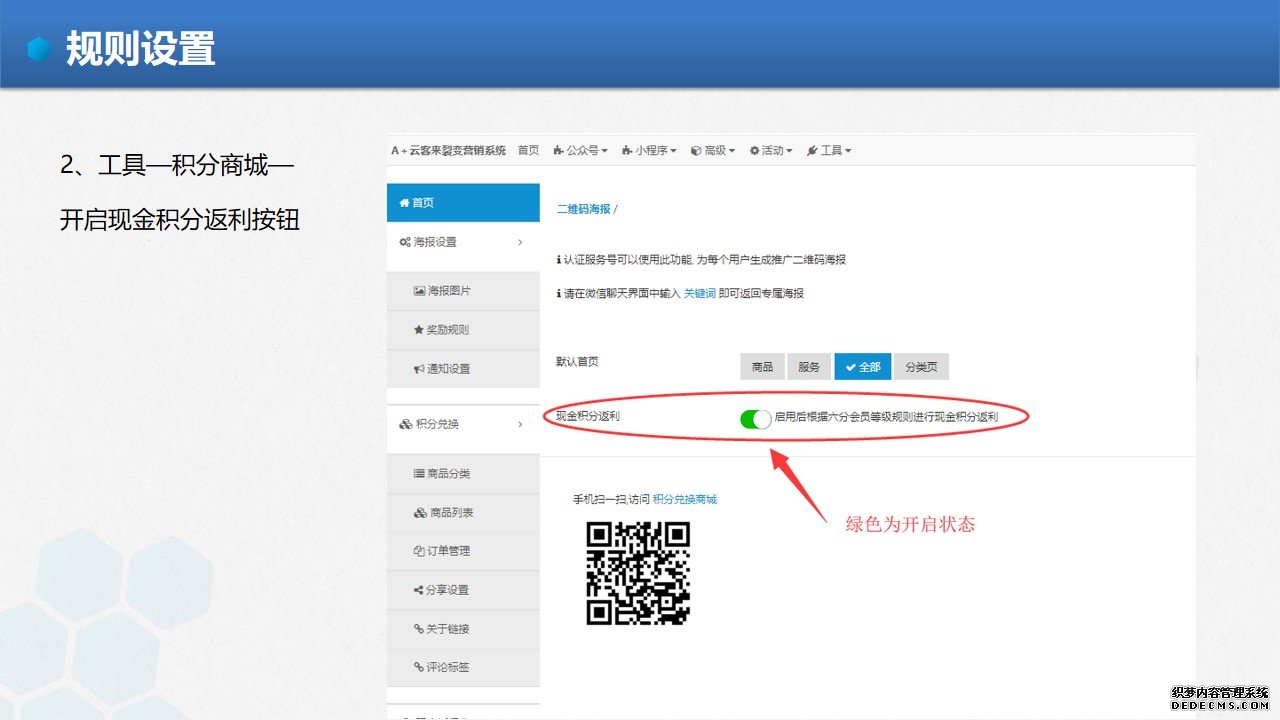
Task: Click the info icon before 请在微信聊天界面 text
Action: [x=559, y=293]
